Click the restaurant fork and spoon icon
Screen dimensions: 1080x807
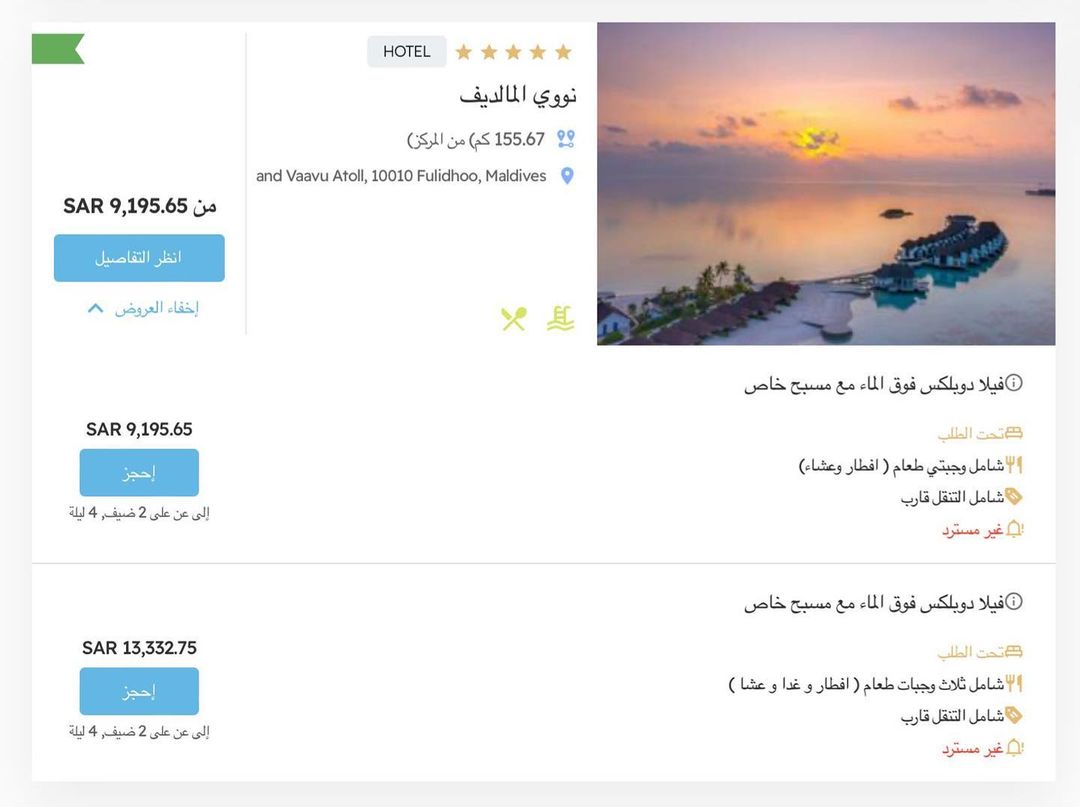coord(514,319)
